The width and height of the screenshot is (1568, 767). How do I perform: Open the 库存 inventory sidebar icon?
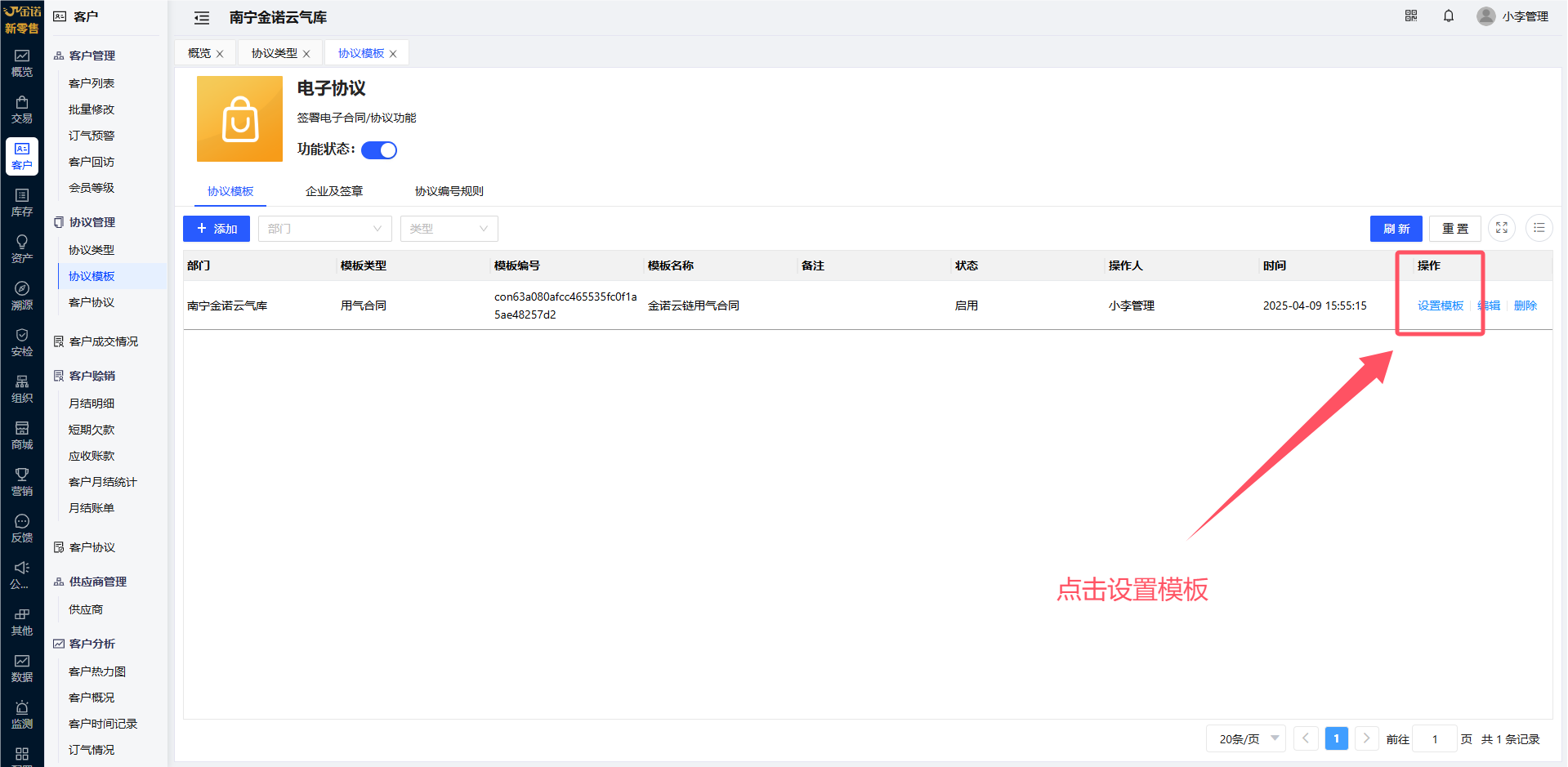pyautogui.click(x=22, y=203)
